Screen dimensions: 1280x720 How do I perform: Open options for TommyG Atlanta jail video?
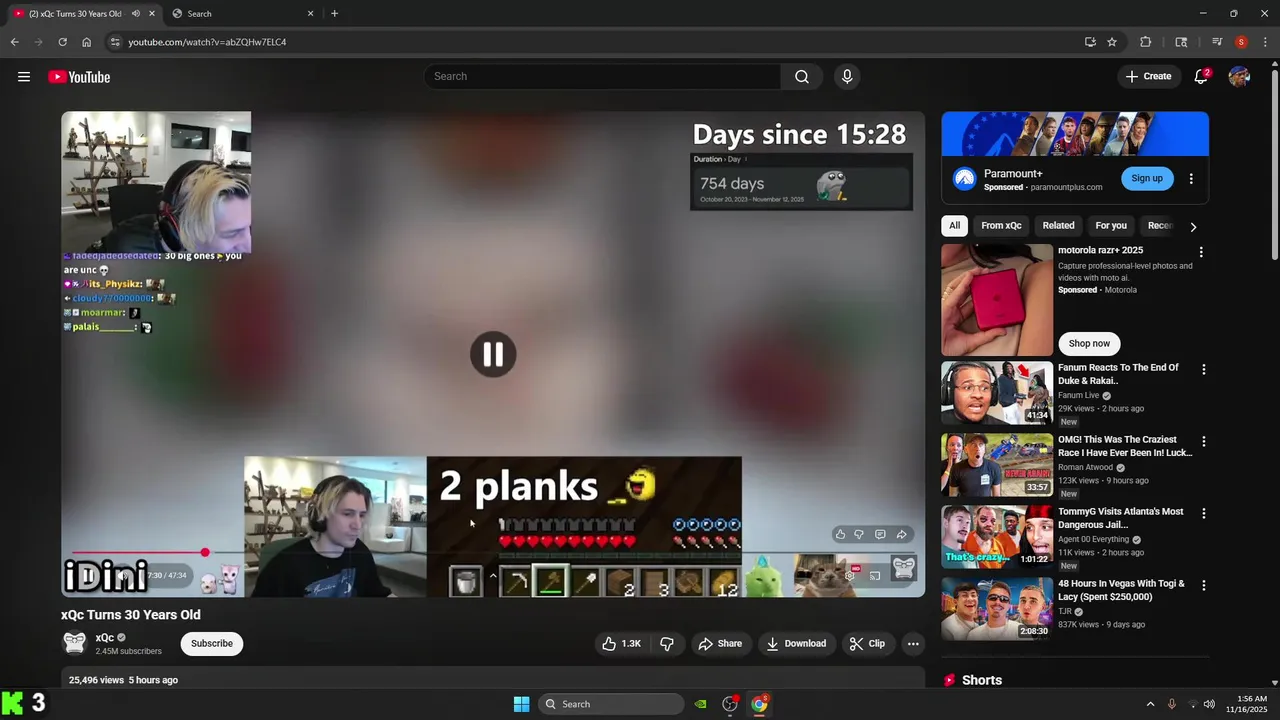(x=1203, y=513)
